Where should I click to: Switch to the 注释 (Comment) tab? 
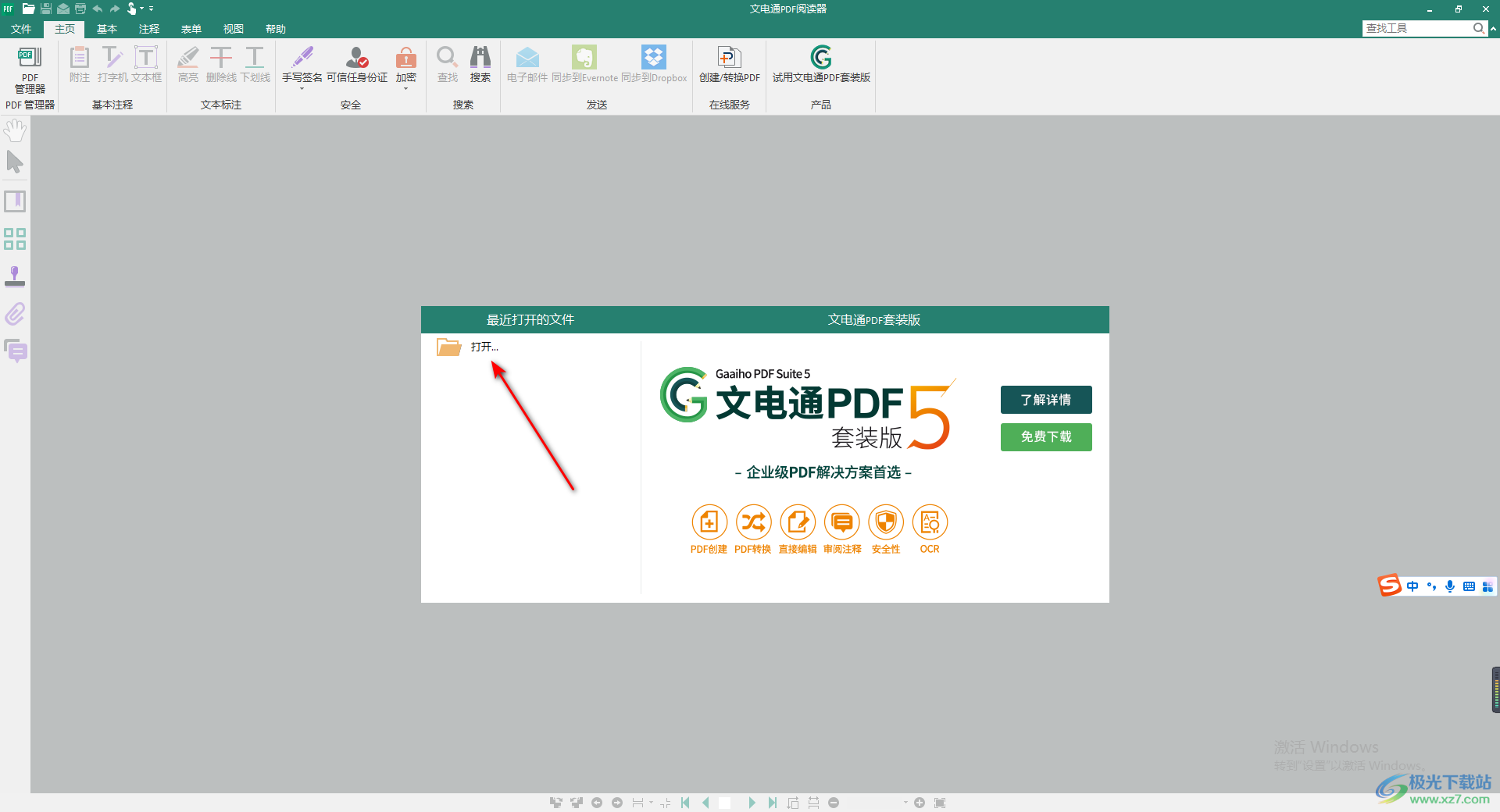click(x=149, y=29)
